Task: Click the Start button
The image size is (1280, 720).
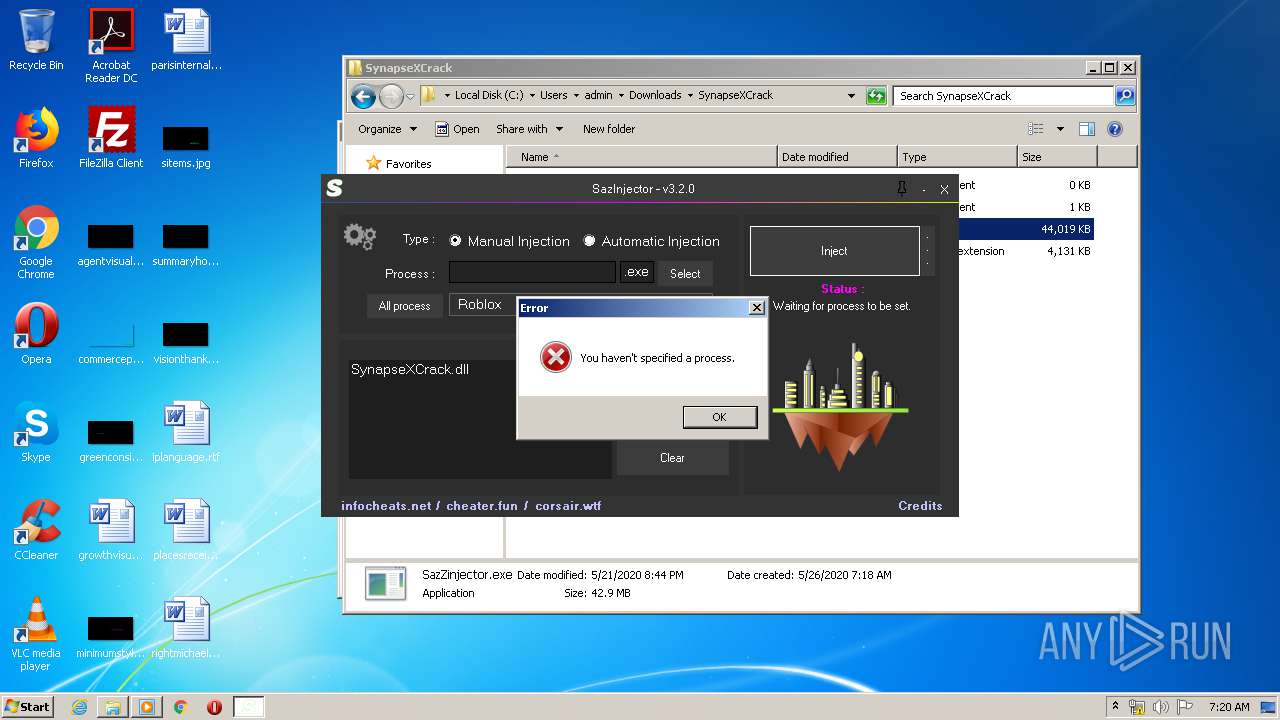Action: pos(28,706)
